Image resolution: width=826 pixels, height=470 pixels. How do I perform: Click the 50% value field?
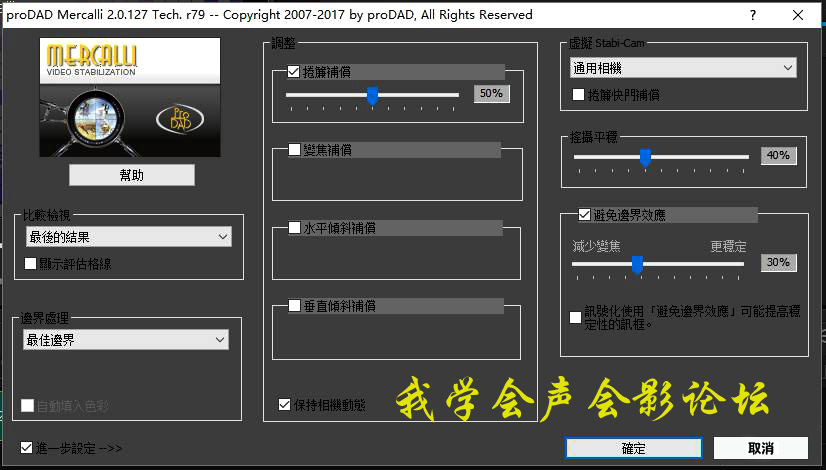pos(491,93)
